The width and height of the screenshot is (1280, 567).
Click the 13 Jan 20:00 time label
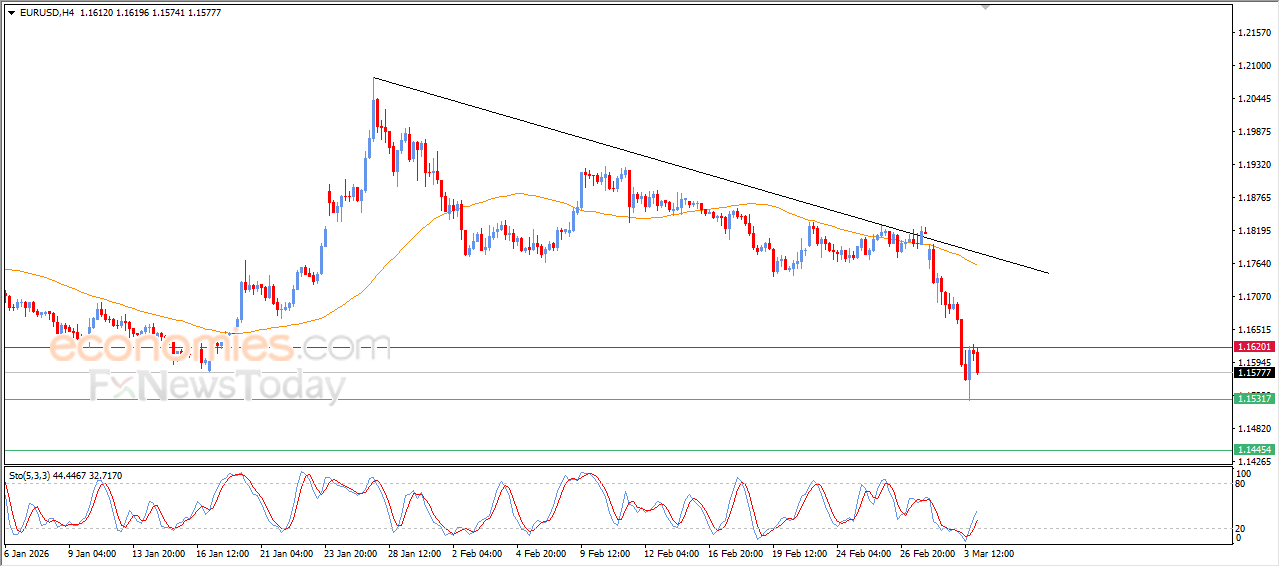156,552
